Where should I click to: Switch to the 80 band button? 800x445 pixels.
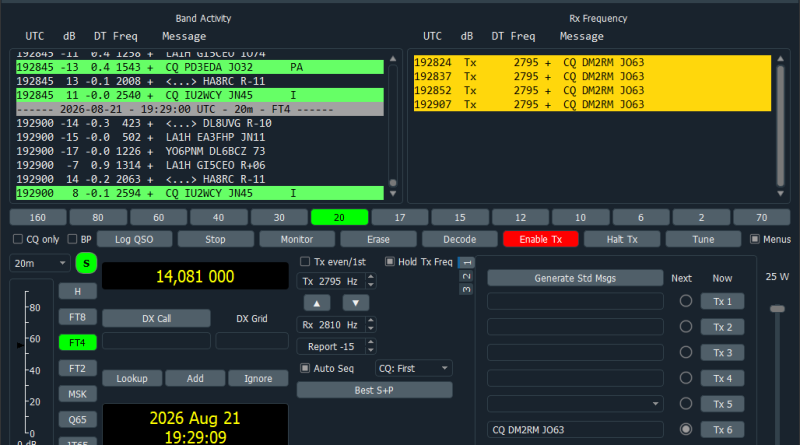[x=98, y=217]
